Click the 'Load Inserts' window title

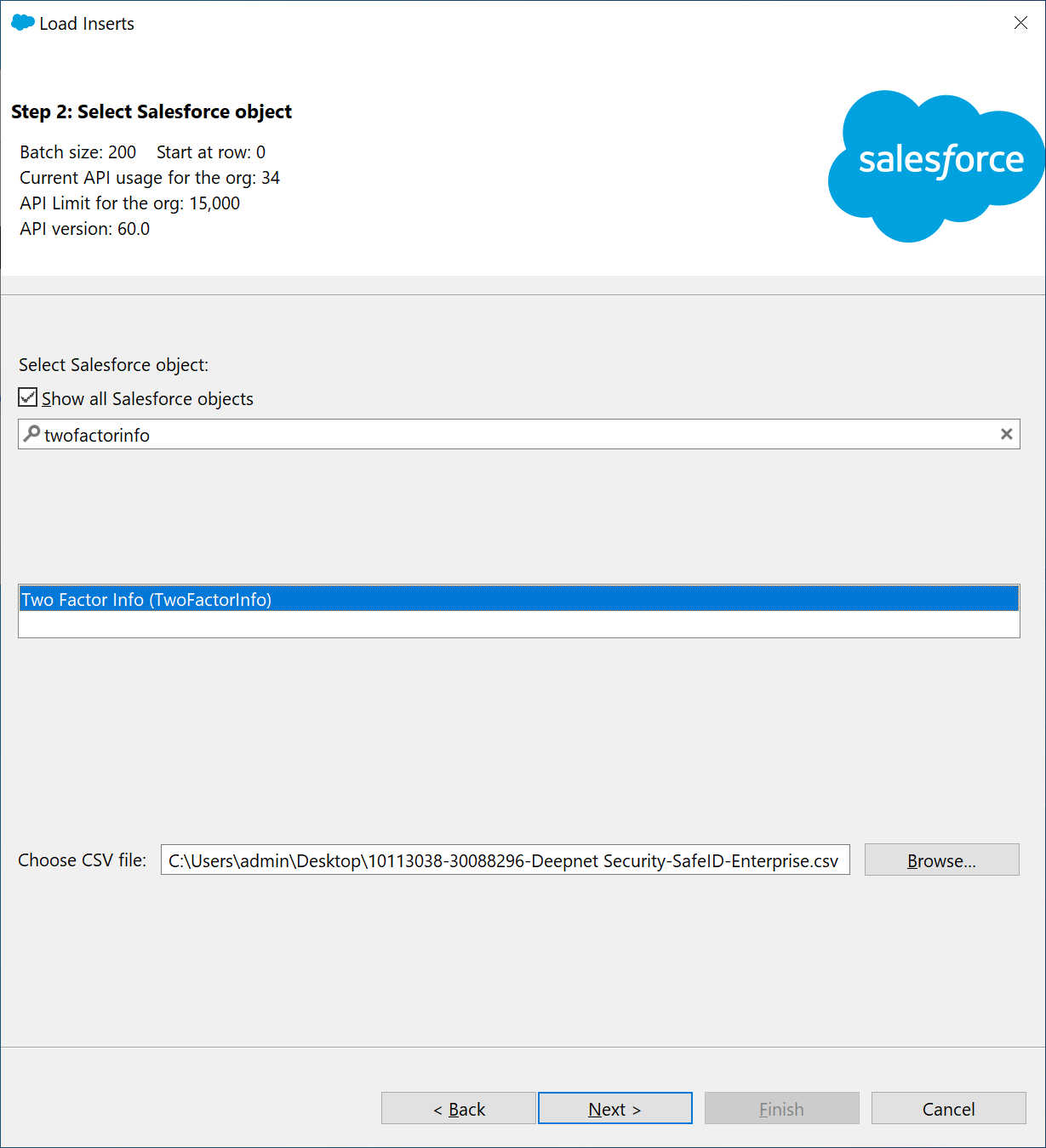[87, 24]
